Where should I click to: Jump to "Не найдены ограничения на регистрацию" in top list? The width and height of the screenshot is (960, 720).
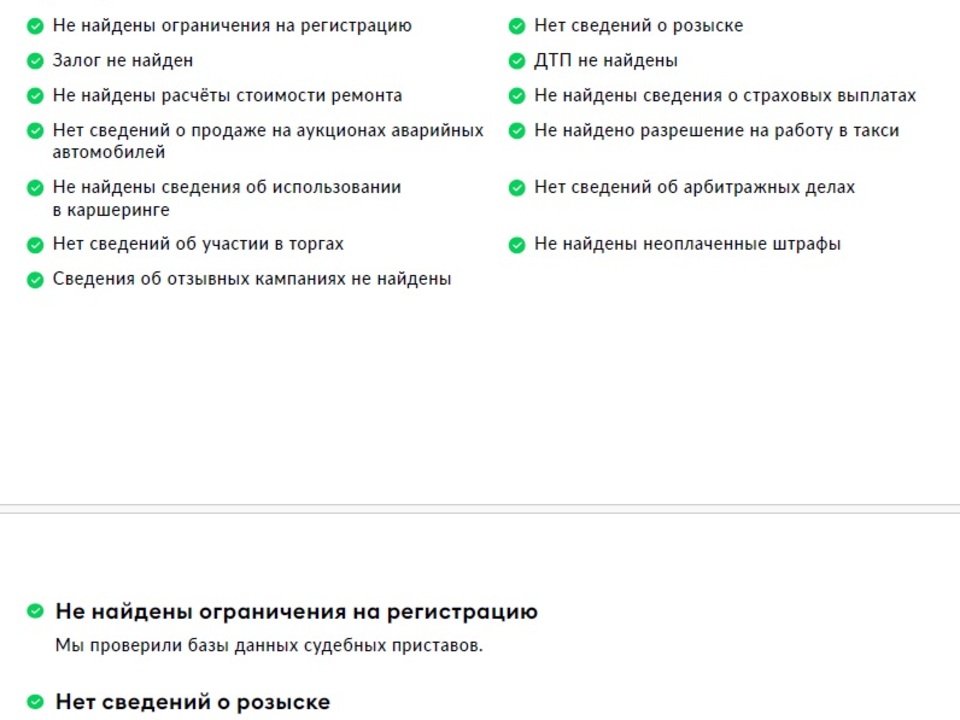[231, 26]
